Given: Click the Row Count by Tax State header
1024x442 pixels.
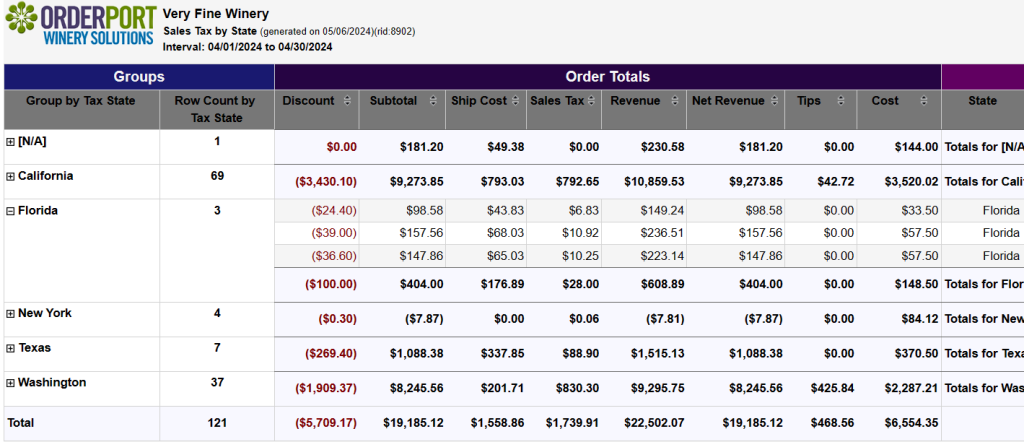Looking at the screenshot, I should [x=216, y=109].
